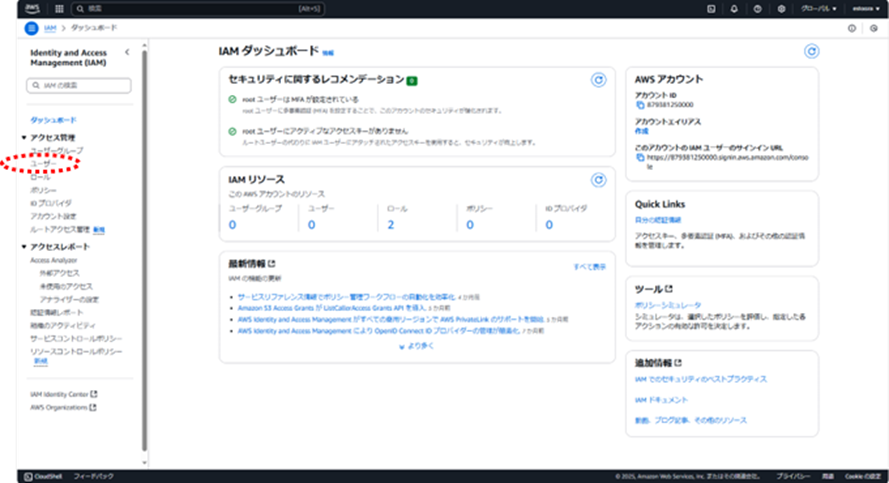The image size is (889, 483).
Task: Click the IAM breadcrumb link
Action: (50, 28)
